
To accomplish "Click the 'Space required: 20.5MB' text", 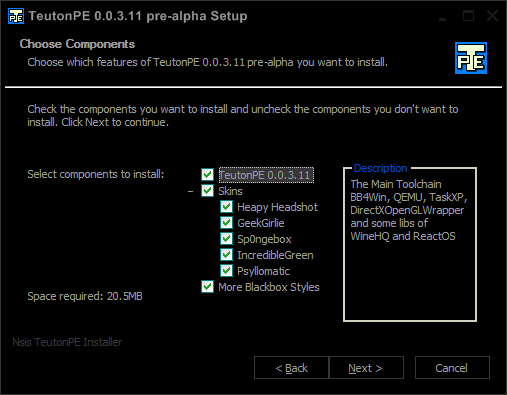I will [x=85, y=296].
